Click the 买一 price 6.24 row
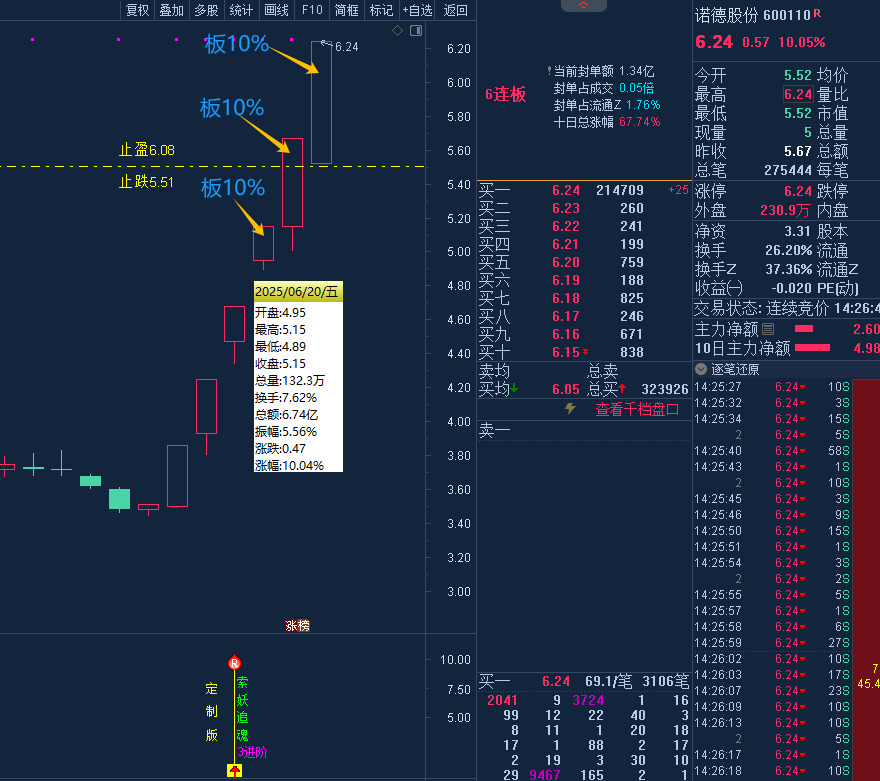Image resolution: width=880 pixels, height=781 pixels. click(x=584, y=190)
